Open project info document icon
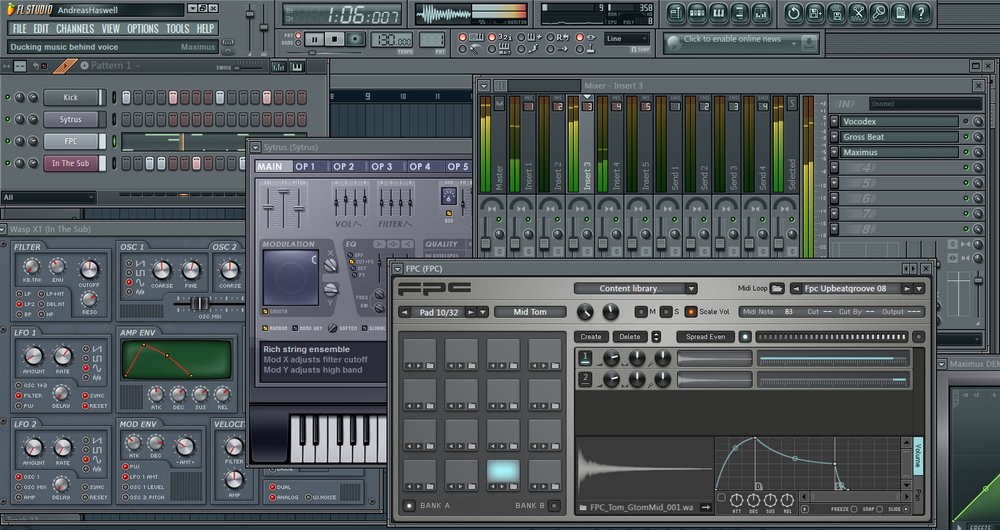 (x=900, y=13)
